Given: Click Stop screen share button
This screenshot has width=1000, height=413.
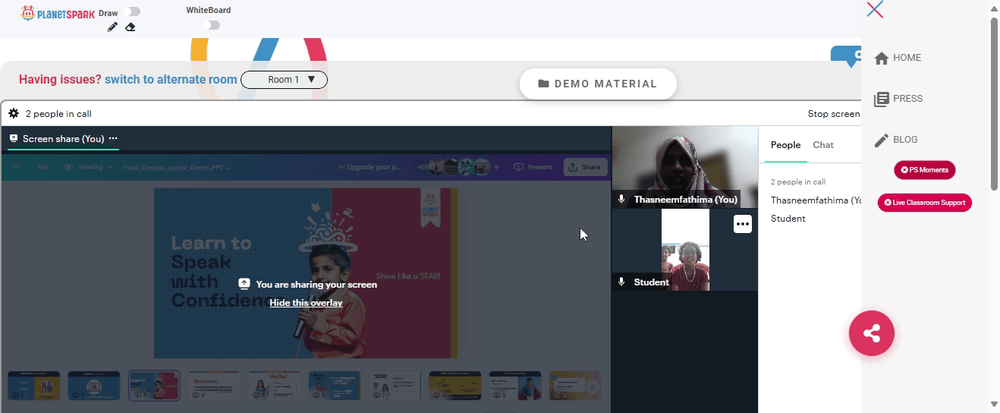Looking at the screenshot, I should tap(834, 113).
